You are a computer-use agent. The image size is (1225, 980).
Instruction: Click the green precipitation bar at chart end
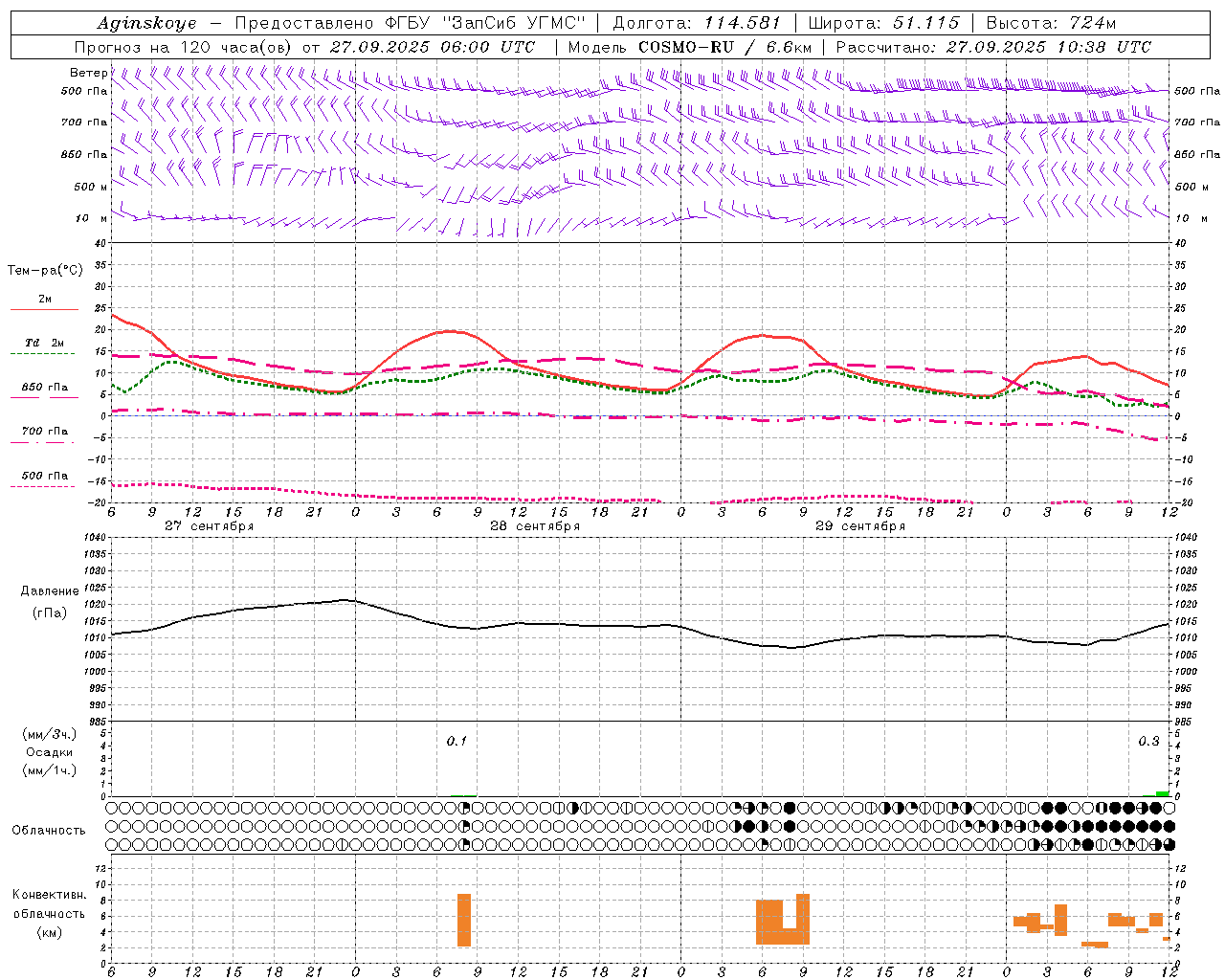pos(1162,793)
